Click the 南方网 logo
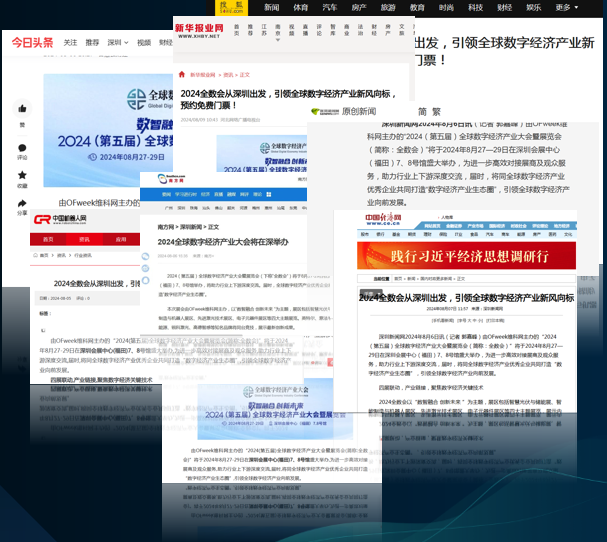The image size is (607, 542). coord(171,178)
